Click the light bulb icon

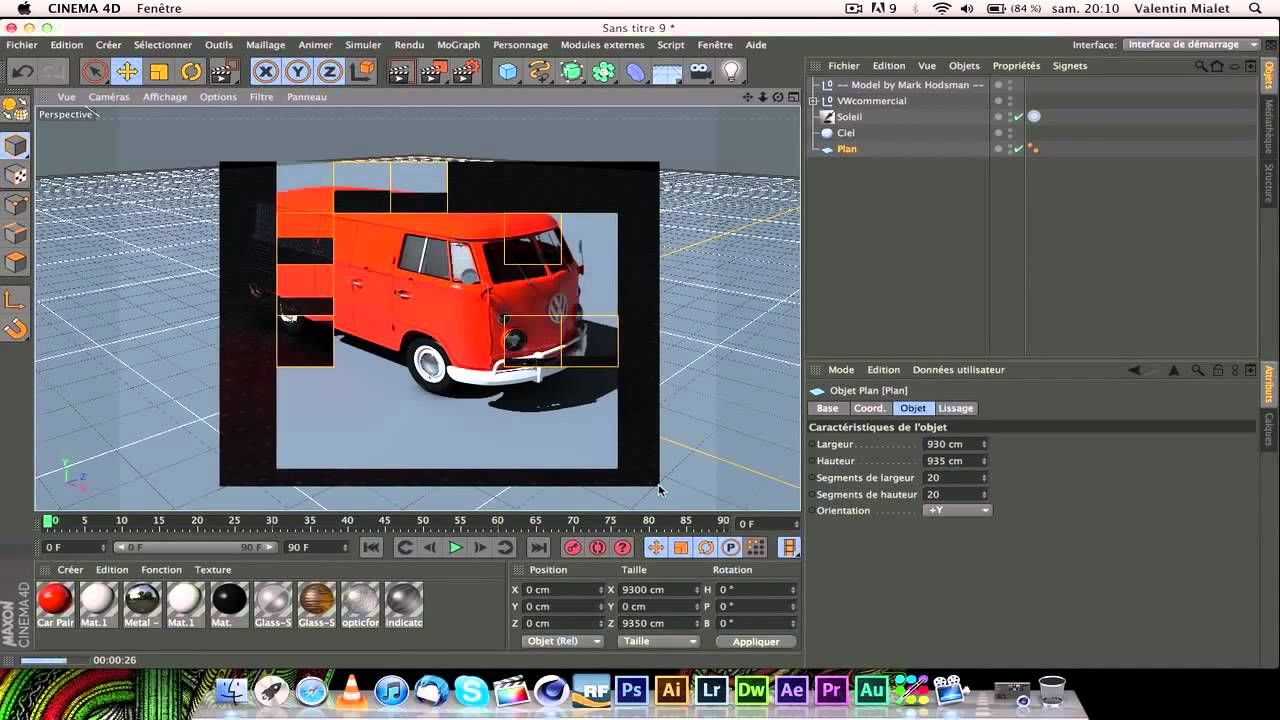[x=732, y=71]
